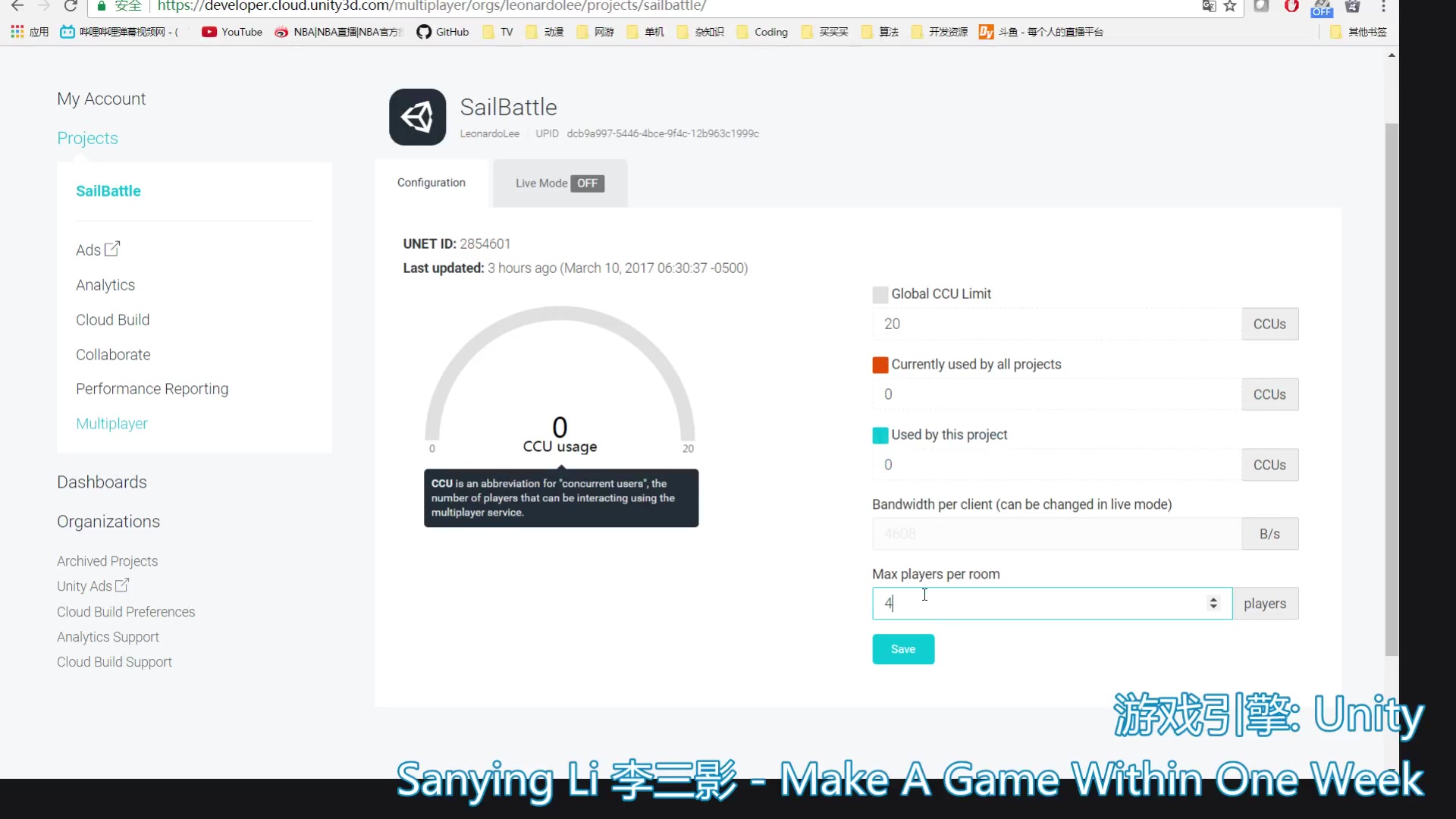Click the bookmark star icon
The height and width of the screenshot is (819, 1456).
pos(1230,6)
